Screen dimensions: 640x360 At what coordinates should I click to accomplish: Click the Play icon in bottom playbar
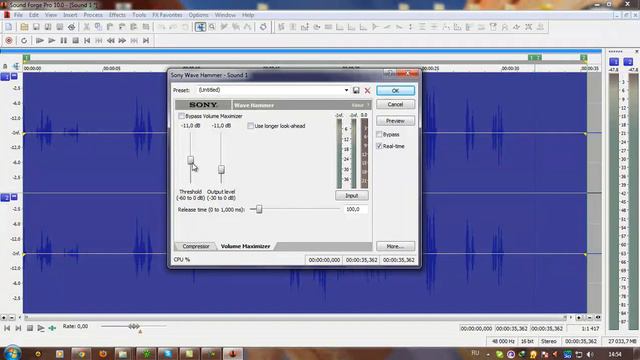(x=41, y=328)
